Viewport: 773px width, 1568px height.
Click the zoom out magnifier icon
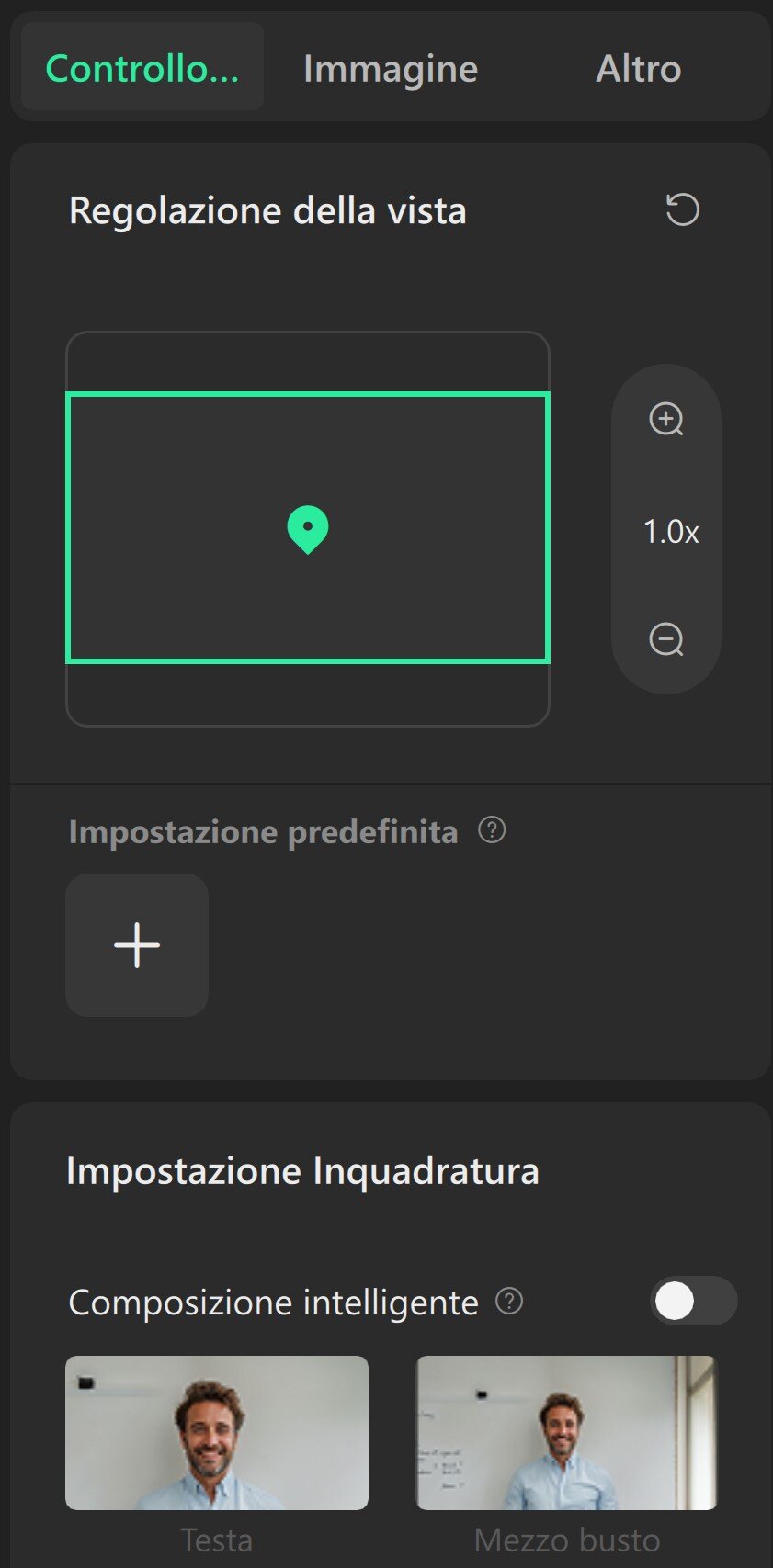click(666, 639)
